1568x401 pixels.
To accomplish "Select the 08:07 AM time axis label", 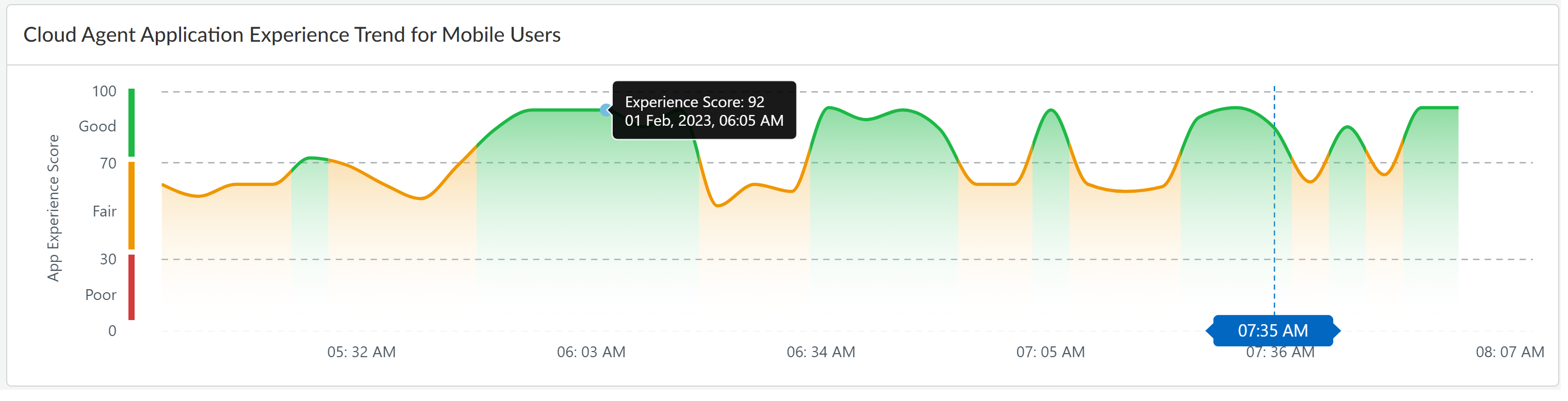I will (1510, 353).
